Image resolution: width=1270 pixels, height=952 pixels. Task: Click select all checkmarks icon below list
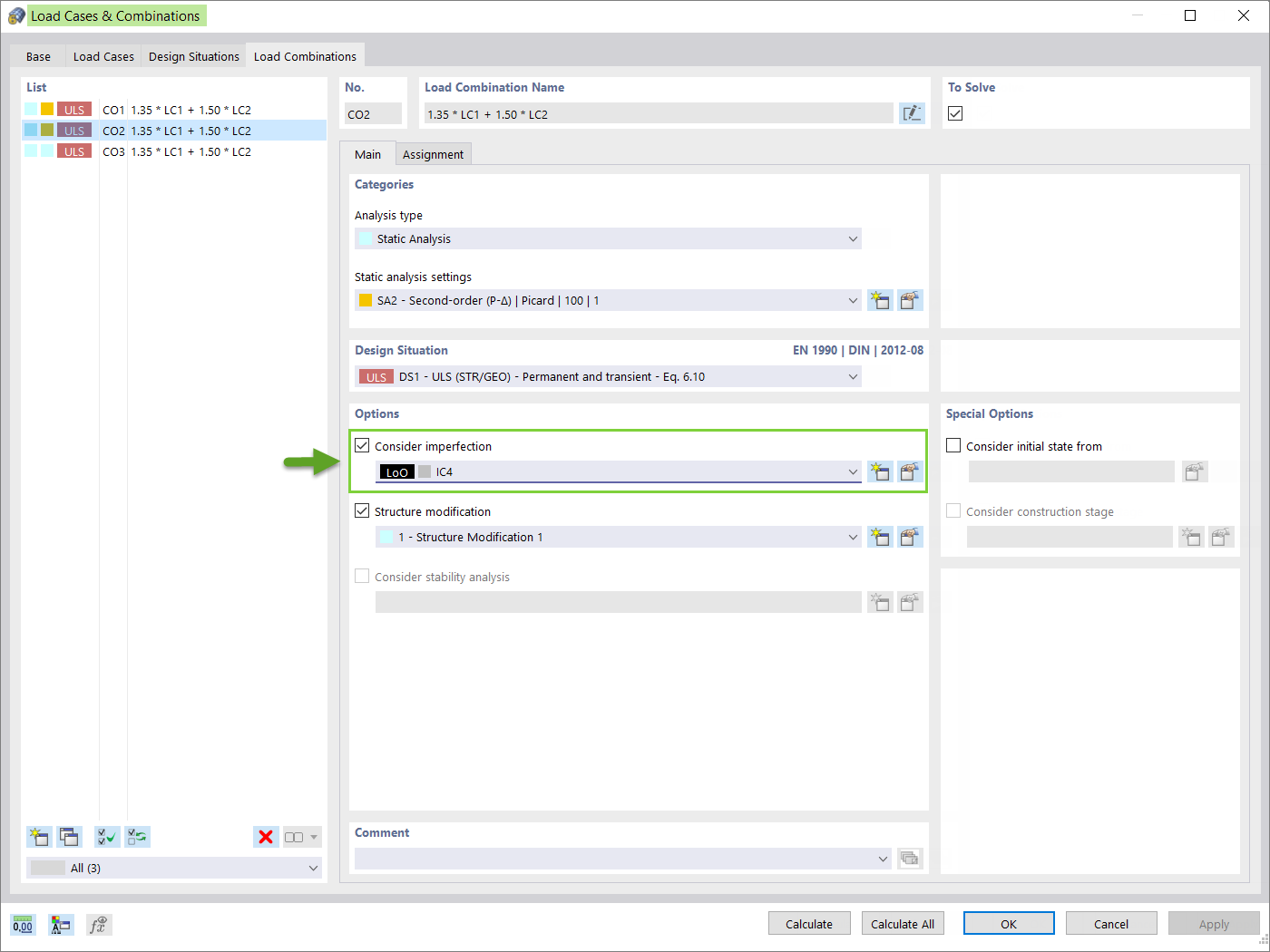pyautogui.click(x=107, y=837)
